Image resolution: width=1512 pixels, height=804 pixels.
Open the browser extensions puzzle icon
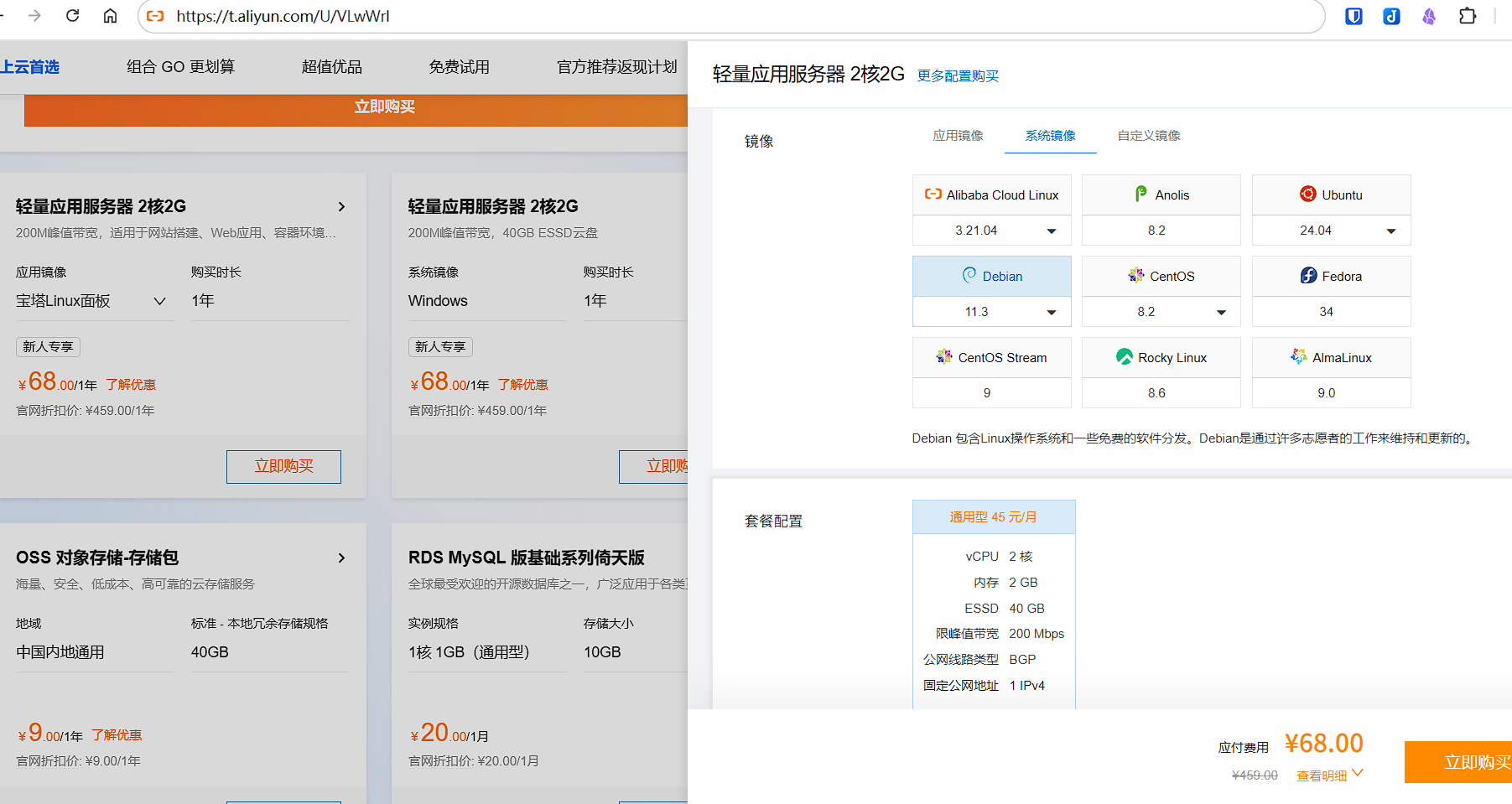click(x=1468, y=16)
